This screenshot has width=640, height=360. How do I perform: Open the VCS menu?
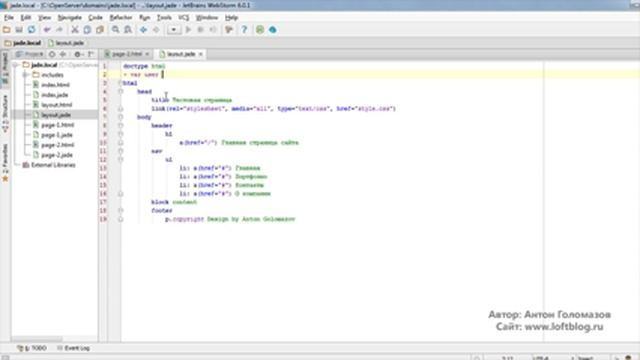tap(184, 18)
